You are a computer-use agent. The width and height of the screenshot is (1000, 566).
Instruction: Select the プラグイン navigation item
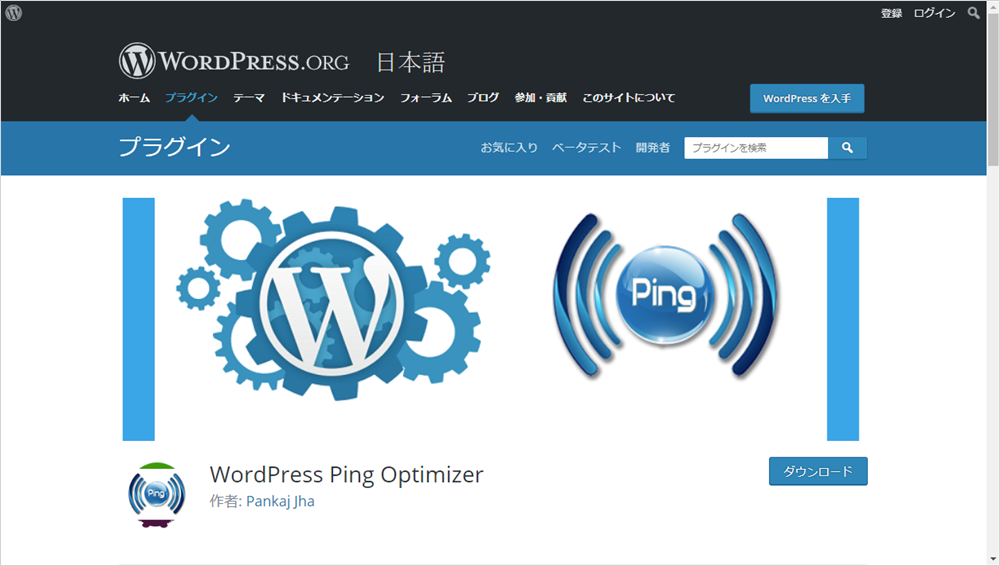[191, 98]
